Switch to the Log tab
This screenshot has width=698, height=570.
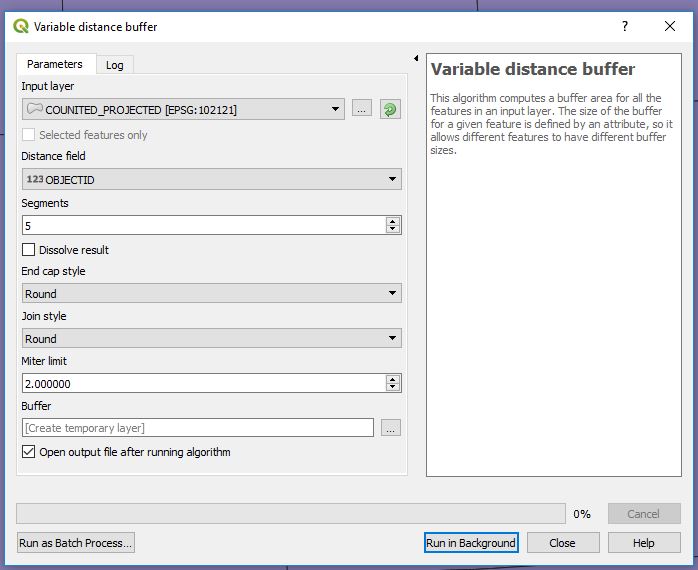(x=115, y=65)
